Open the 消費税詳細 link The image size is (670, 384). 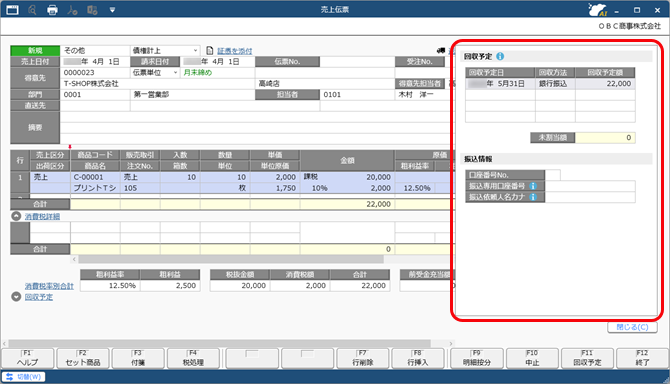(x=42, y=217)
